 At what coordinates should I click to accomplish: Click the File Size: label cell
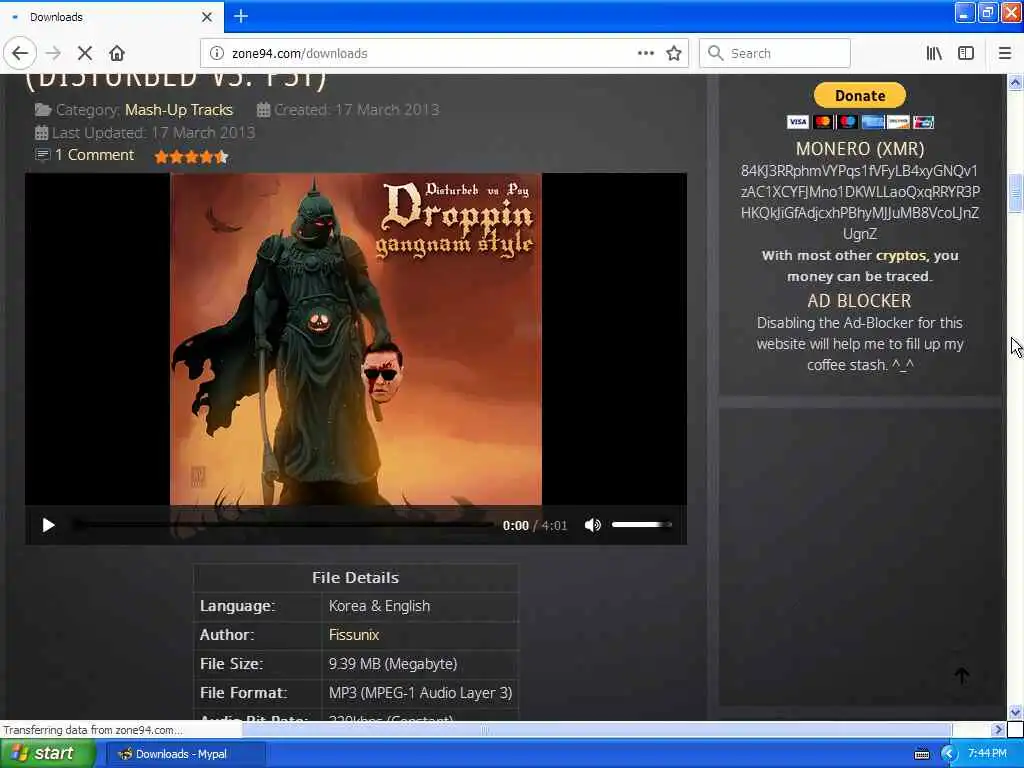tap(258, 664)
